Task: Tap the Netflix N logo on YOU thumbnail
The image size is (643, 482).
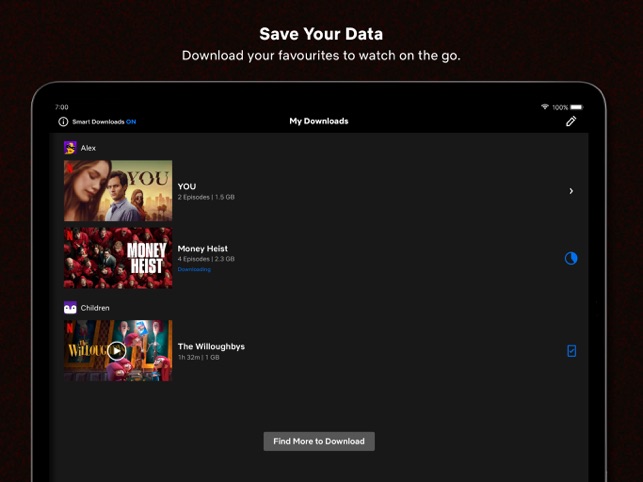Action: point(70,168)
